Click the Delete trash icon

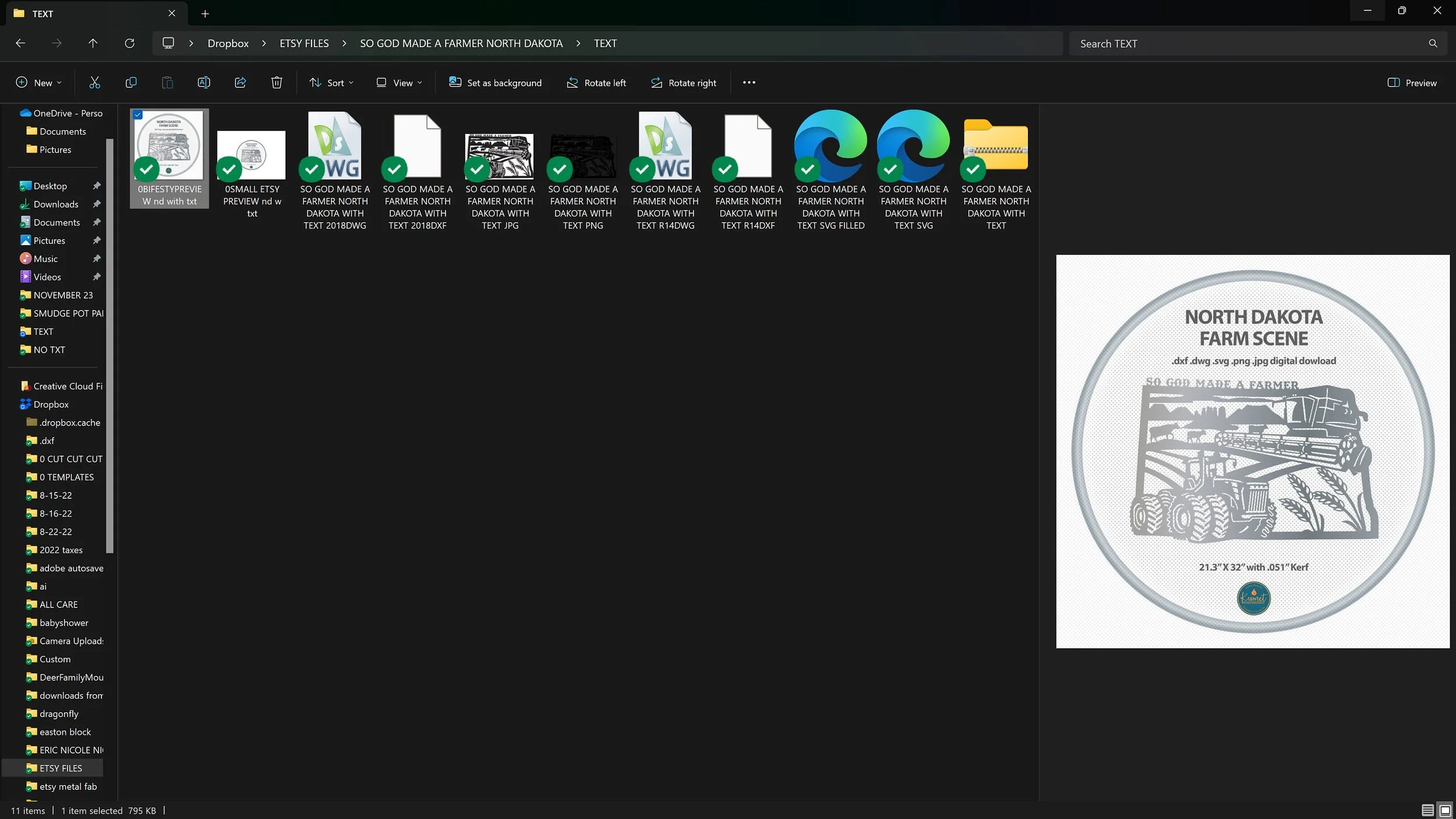click(277, 83)
